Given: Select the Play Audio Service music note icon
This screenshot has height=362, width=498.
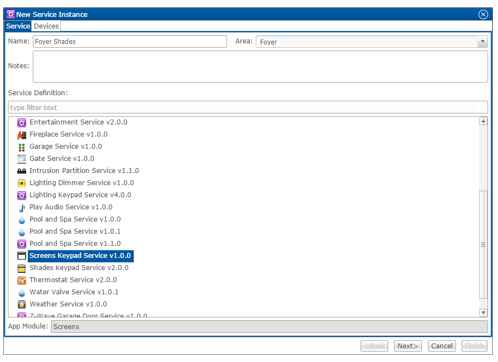Looking at the screenshot, I should pos(22,208).
